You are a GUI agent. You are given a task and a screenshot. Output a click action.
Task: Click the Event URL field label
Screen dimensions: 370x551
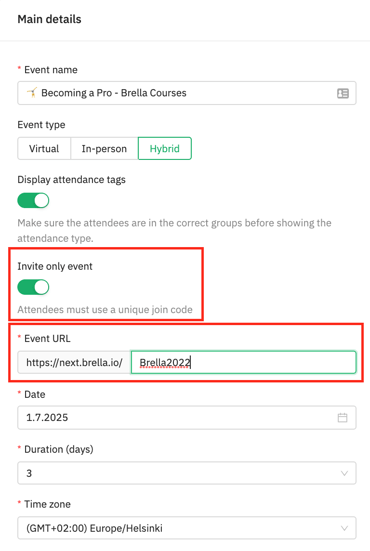point(47,339)
